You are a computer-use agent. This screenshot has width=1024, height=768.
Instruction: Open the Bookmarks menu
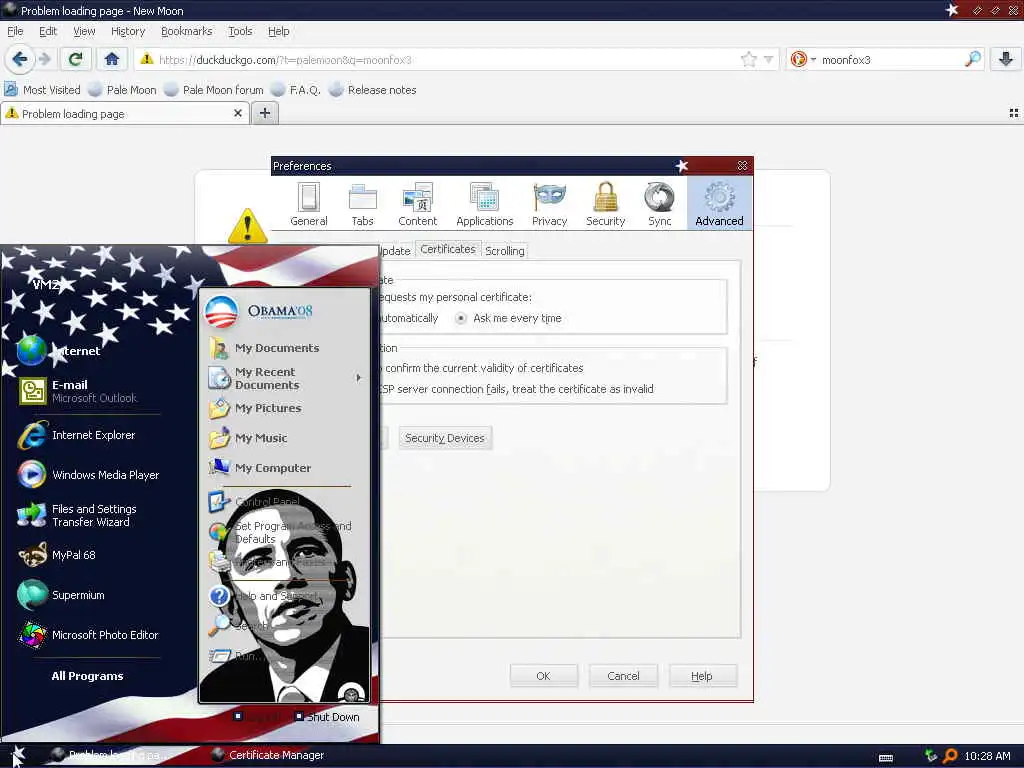click(186, 31)
